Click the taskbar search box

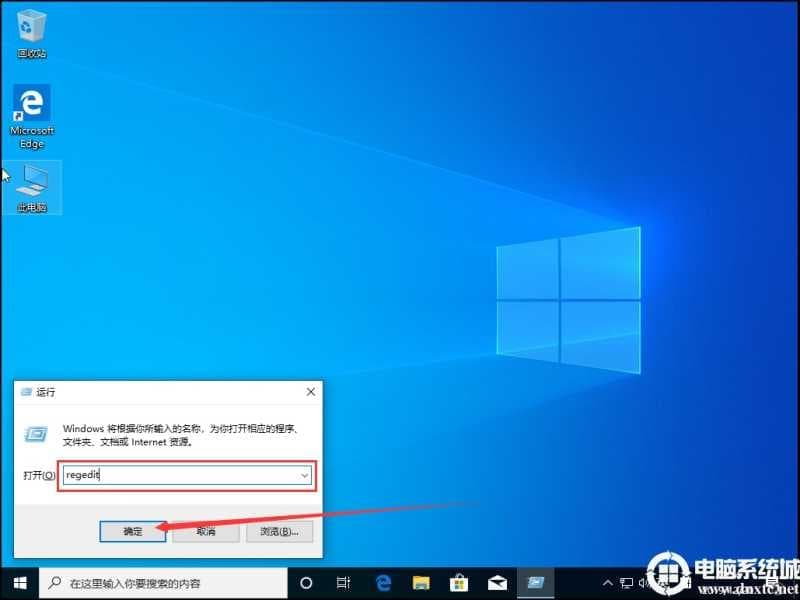click(164, 583)
